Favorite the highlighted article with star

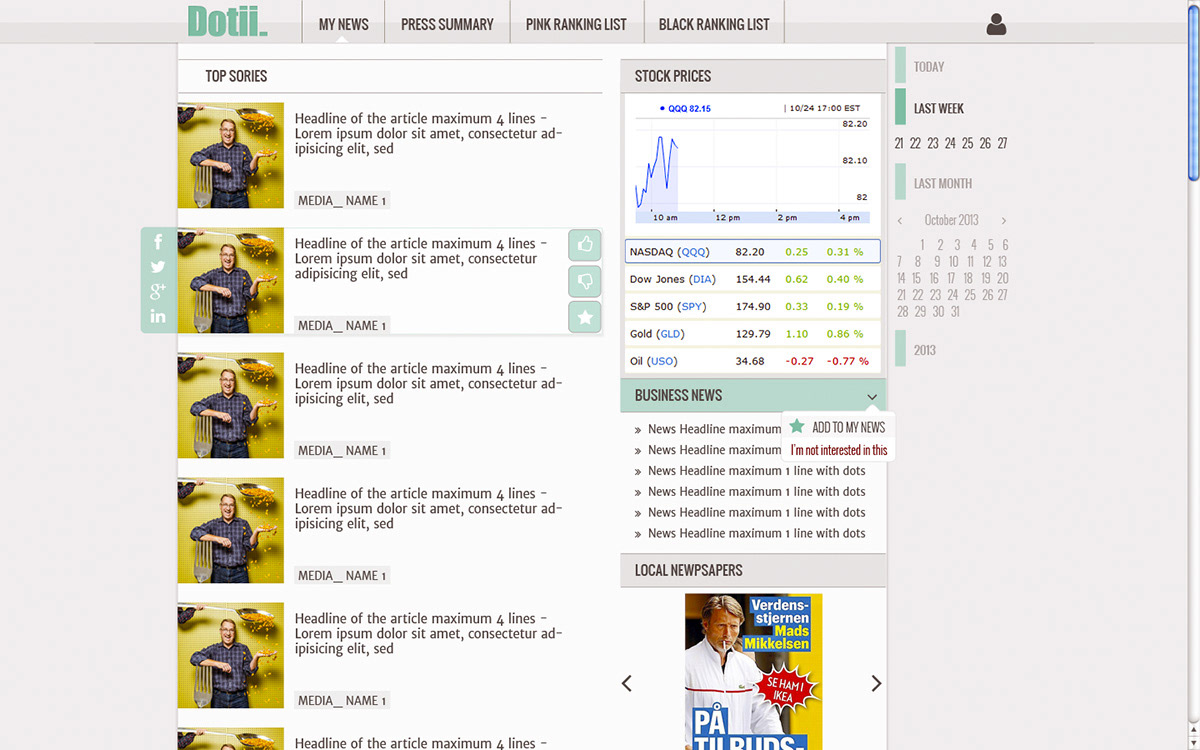click(x=585, y=317)
